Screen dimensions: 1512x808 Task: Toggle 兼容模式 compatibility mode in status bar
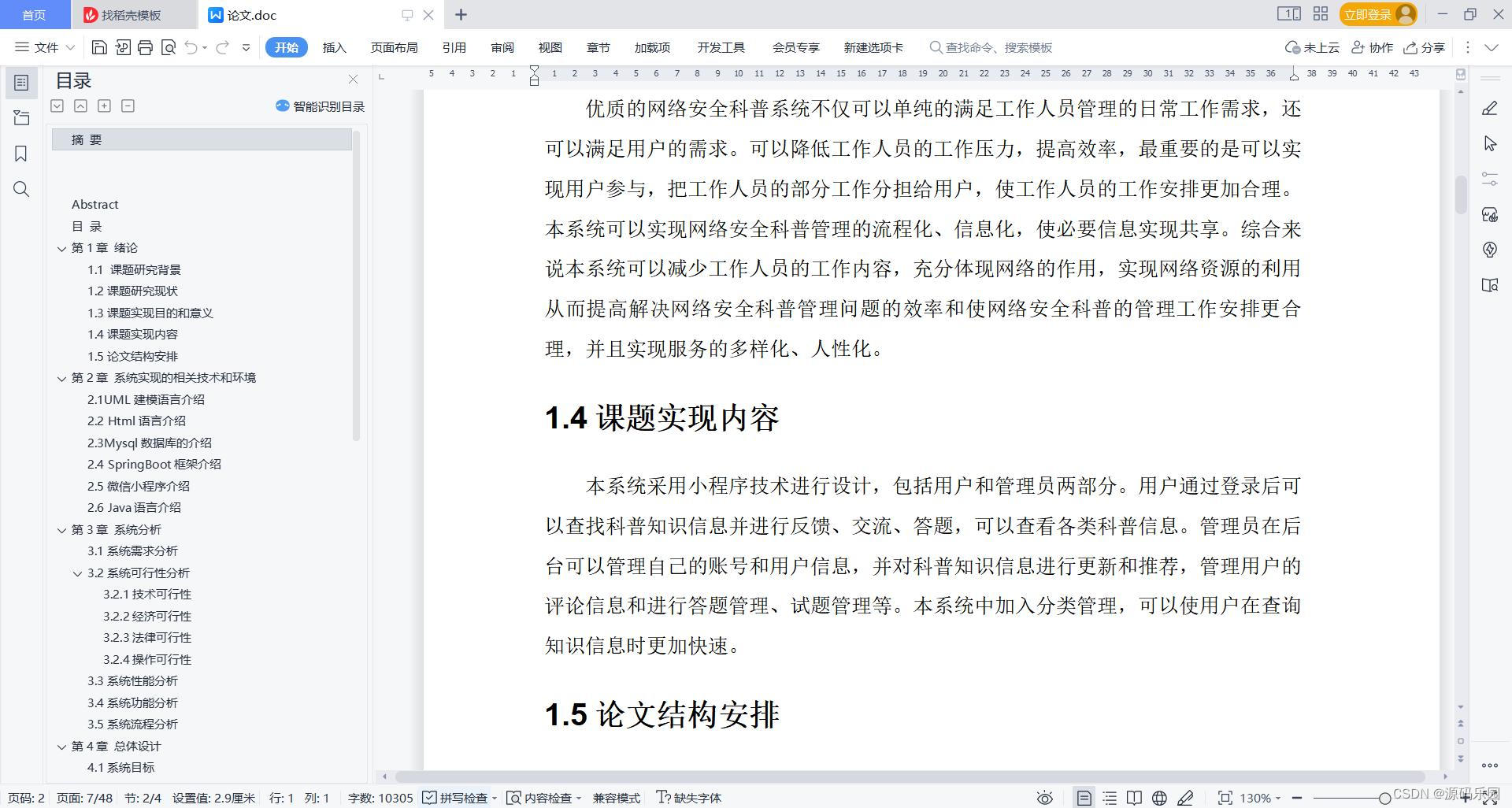616,798
